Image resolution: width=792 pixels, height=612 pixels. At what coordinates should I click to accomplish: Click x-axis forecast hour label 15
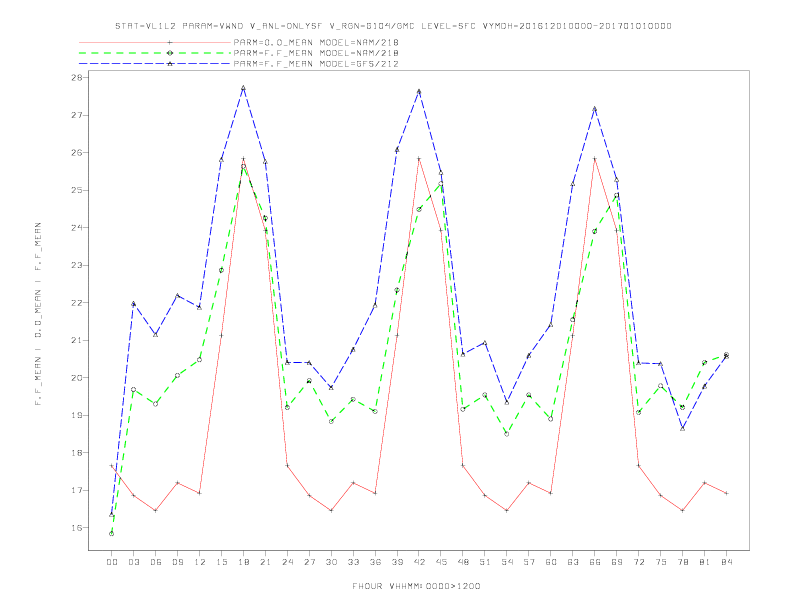221,562
